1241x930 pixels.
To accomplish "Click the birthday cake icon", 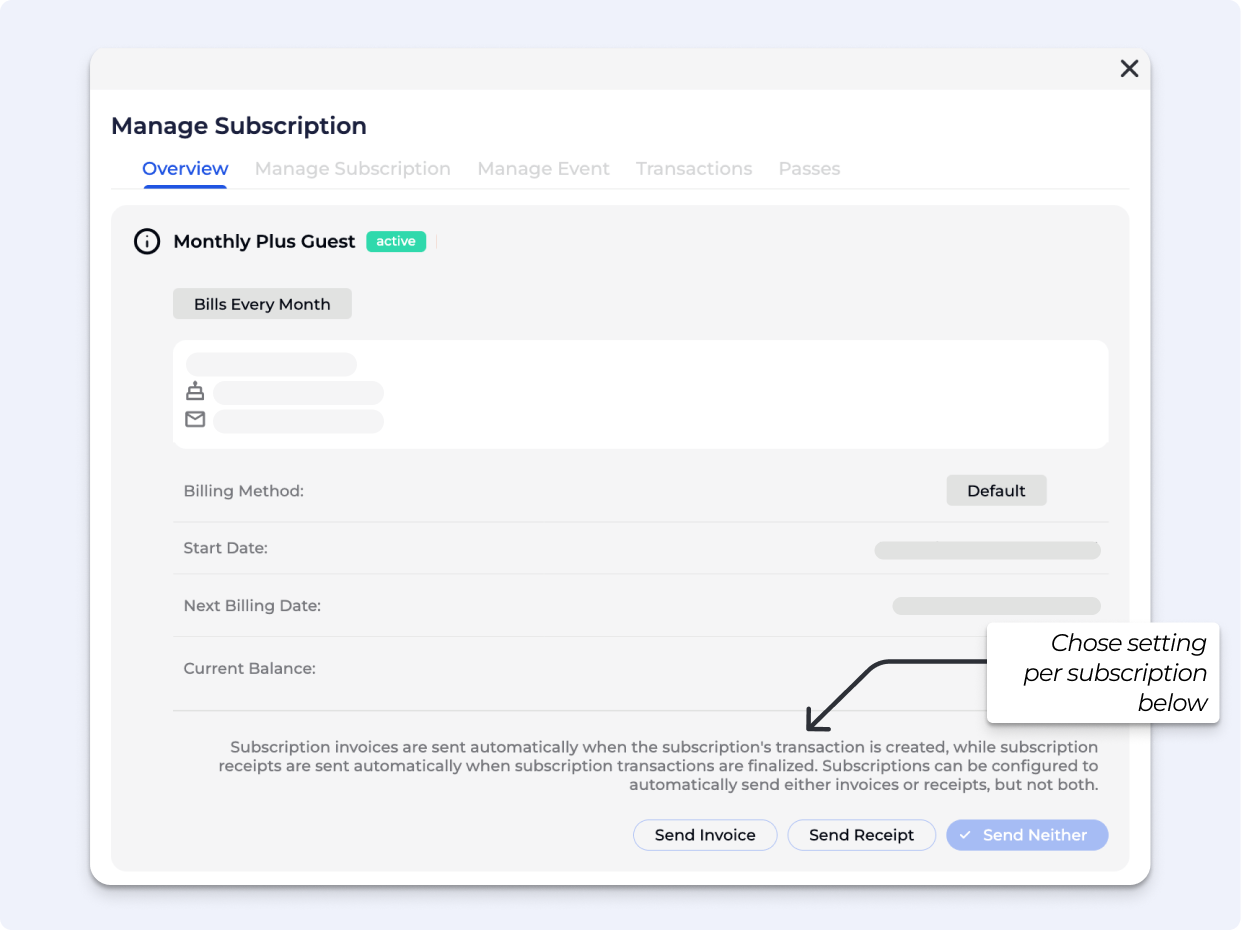I will 195,391.
